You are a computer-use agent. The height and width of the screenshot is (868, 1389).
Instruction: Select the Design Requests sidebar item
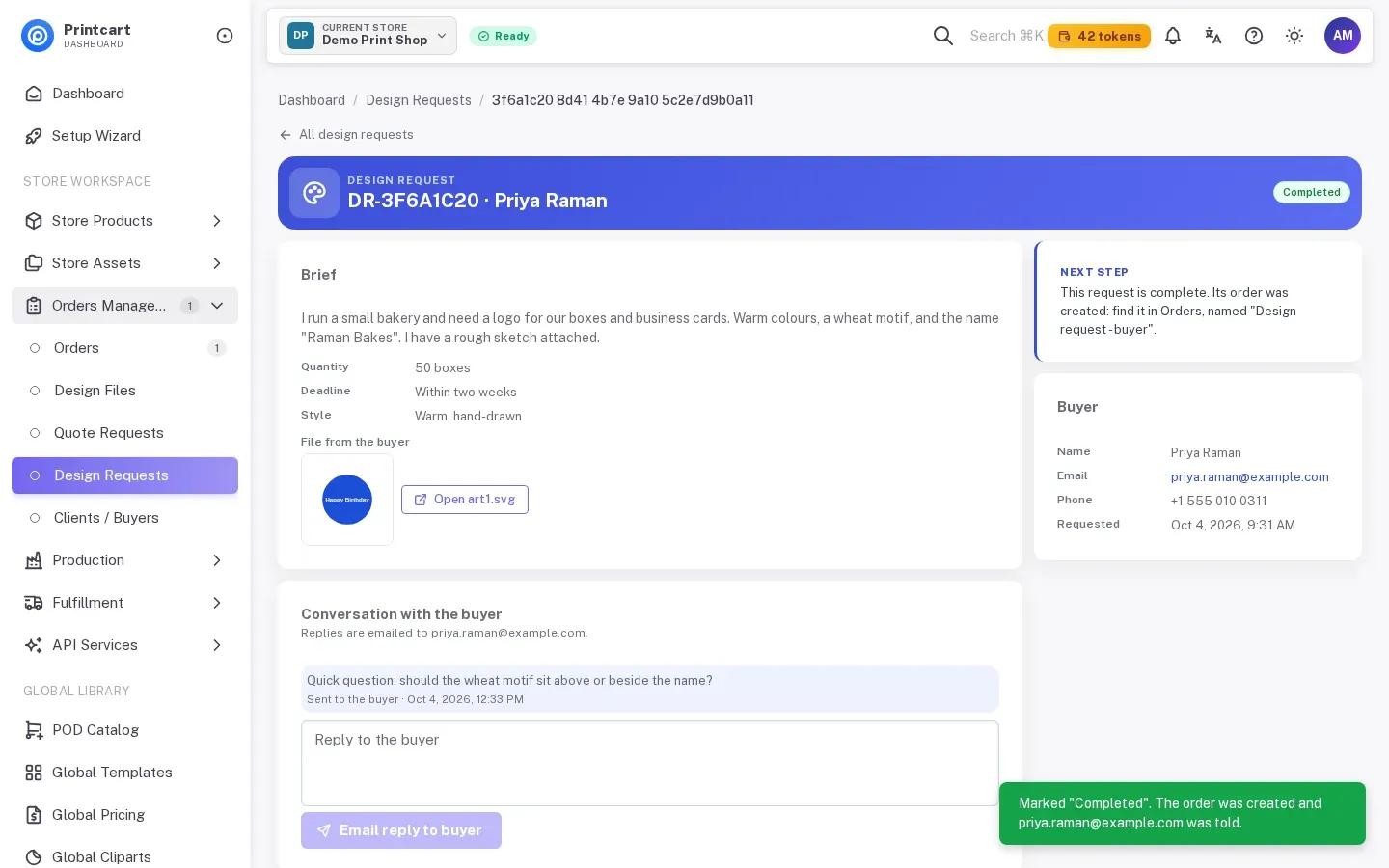coord(124,475)
